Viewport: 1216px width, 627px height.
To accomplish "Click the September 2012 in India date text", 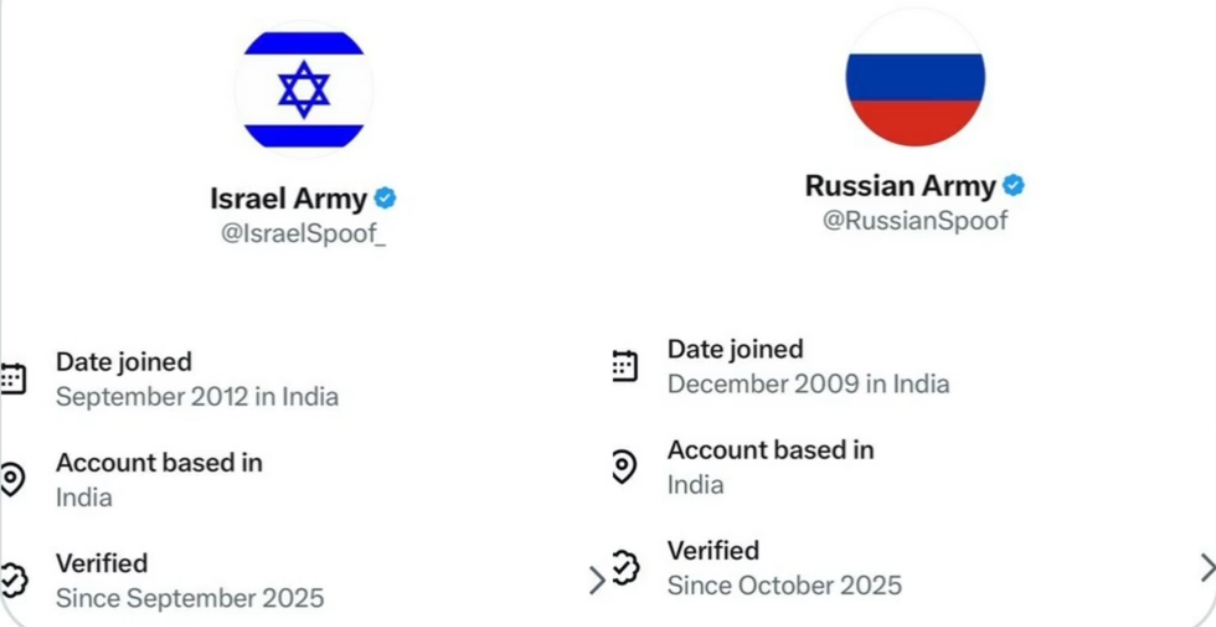I will click(197, 397).
